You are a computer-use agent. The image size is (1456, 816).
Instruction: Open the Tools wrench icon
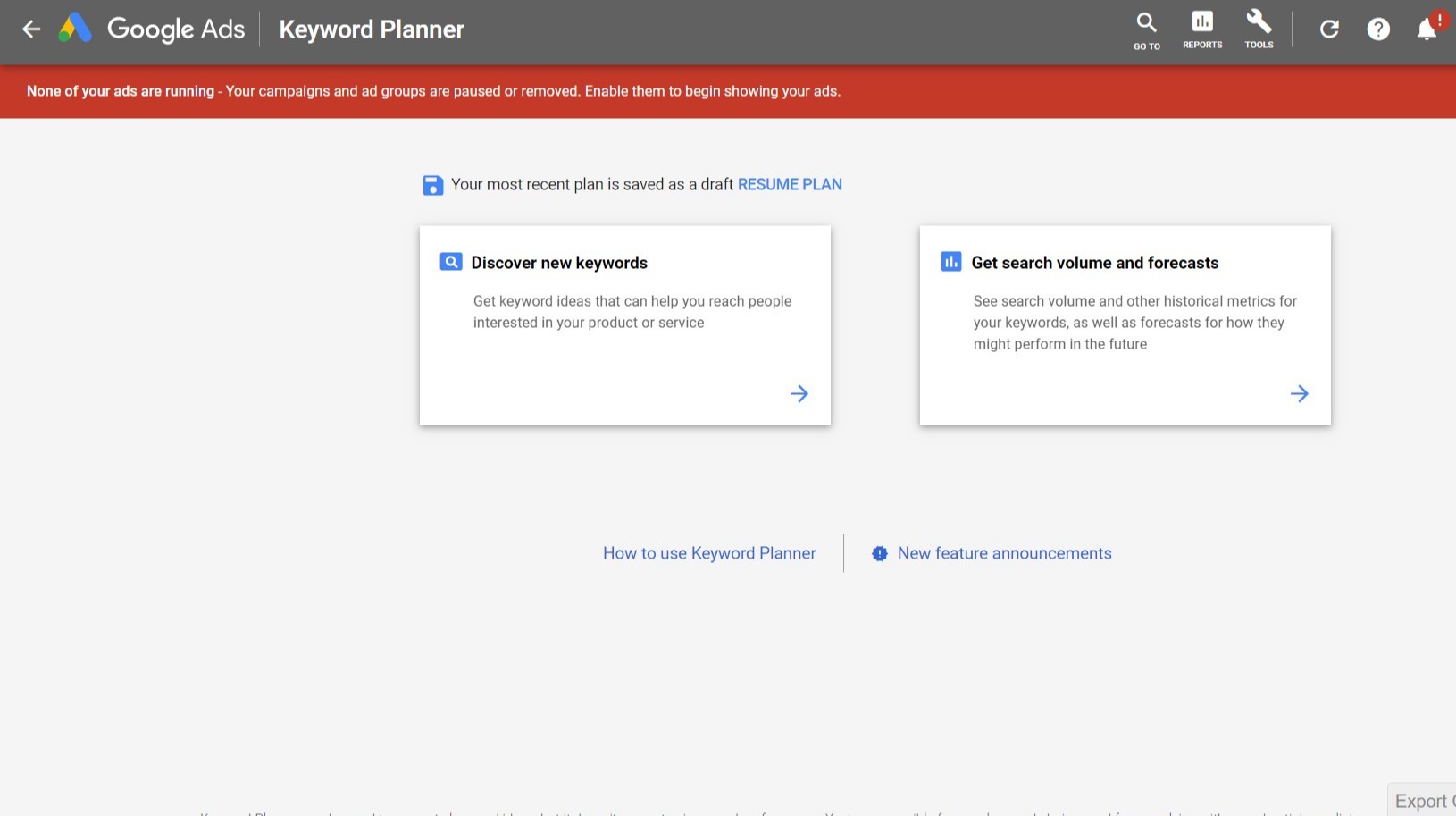(x=1259, y=29)
